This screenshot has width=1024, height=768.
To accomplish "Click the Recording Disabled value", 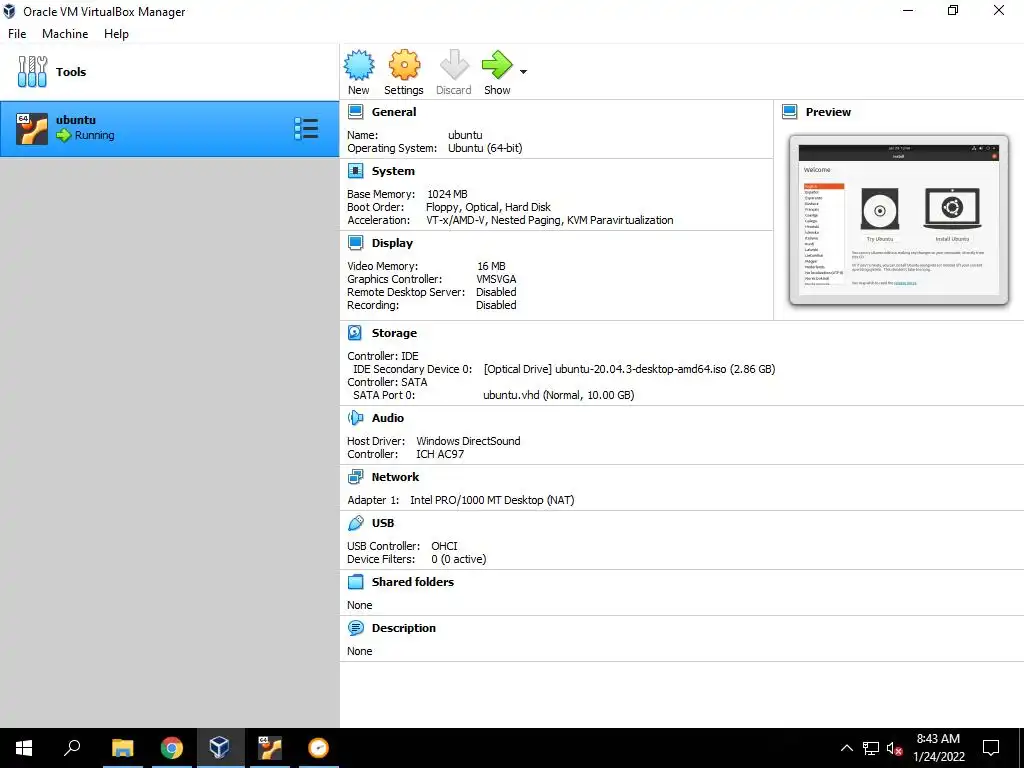I will click(496, 305).
